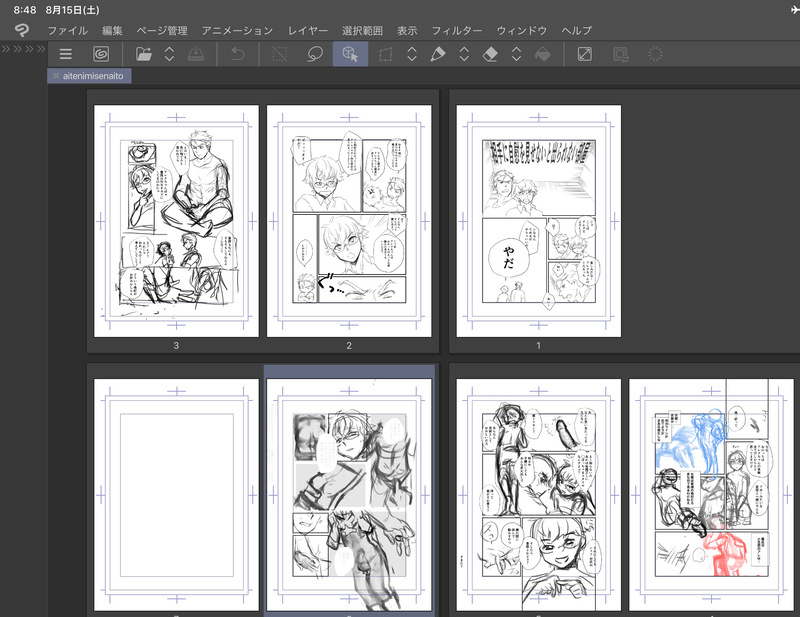Click the 8:48 clock in status bar
800x617 pixels.
24,10
